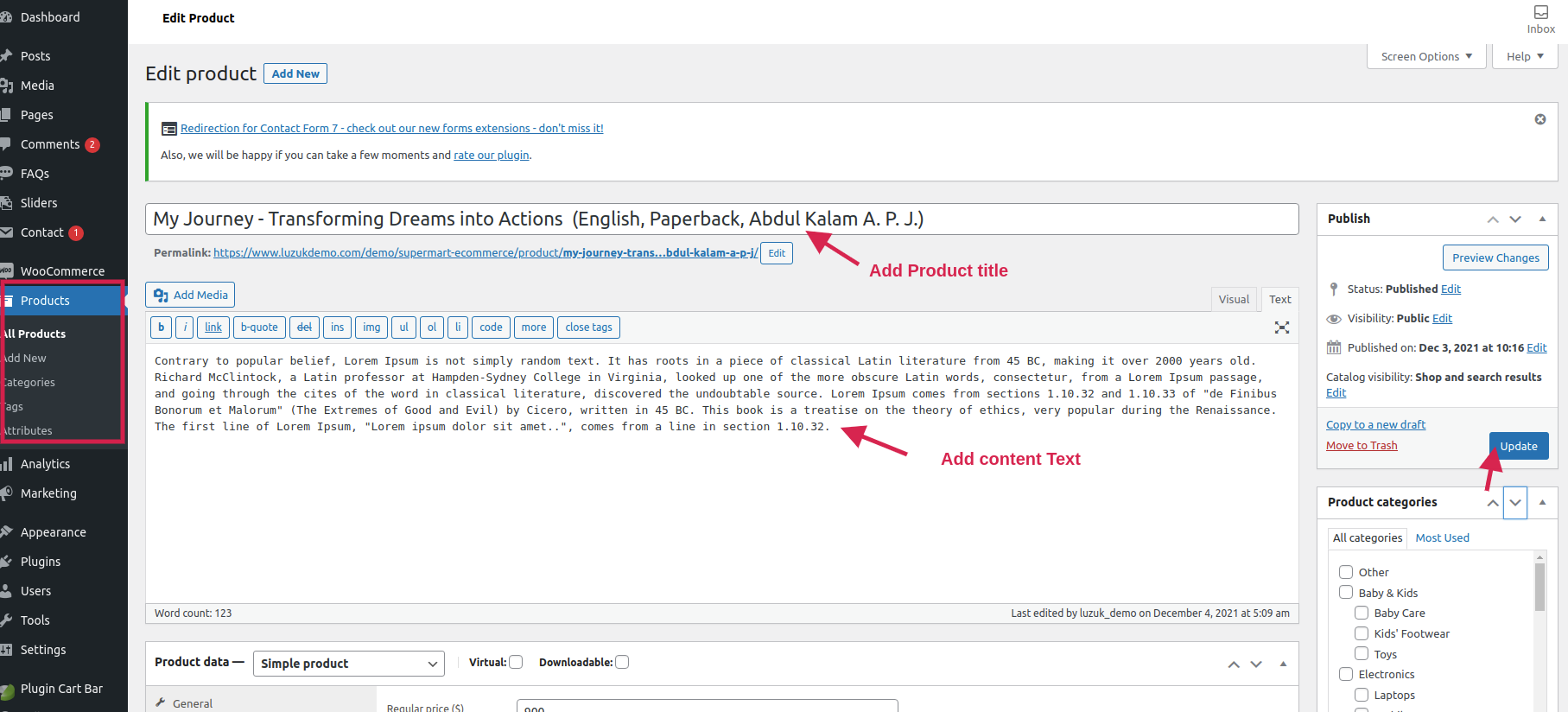Click the WooCommerce logo icon

[x=6, y=271]
